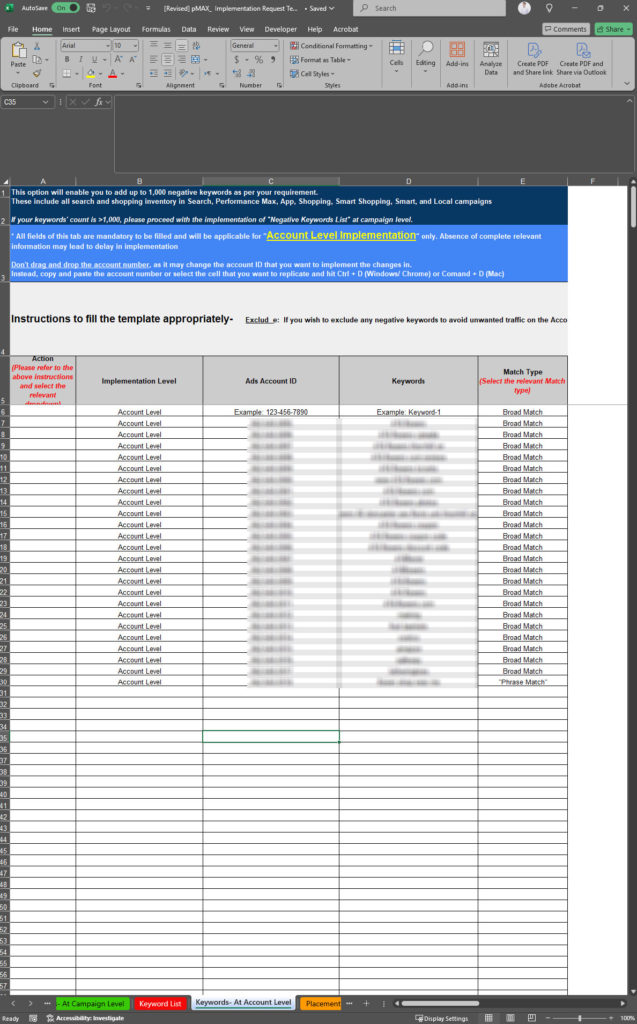This screenshot has height=1024, width=637.
Task: Open the Cells ribbon group
Action: tap(396, 54)
